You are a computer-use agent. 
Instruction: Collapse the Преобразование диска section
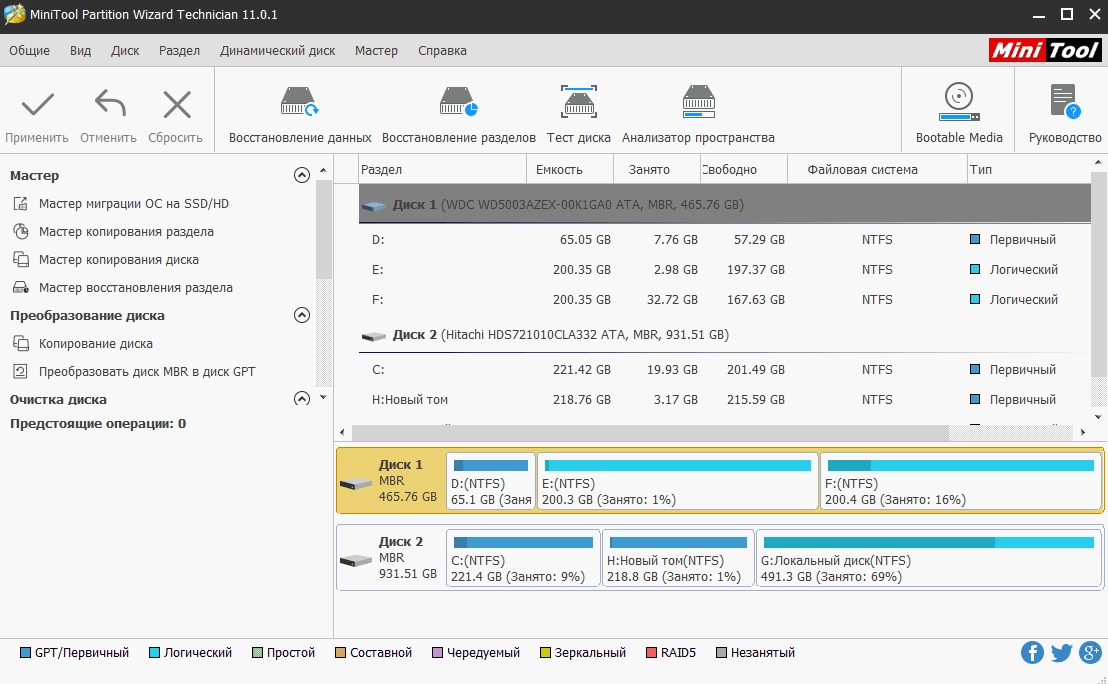302,315
